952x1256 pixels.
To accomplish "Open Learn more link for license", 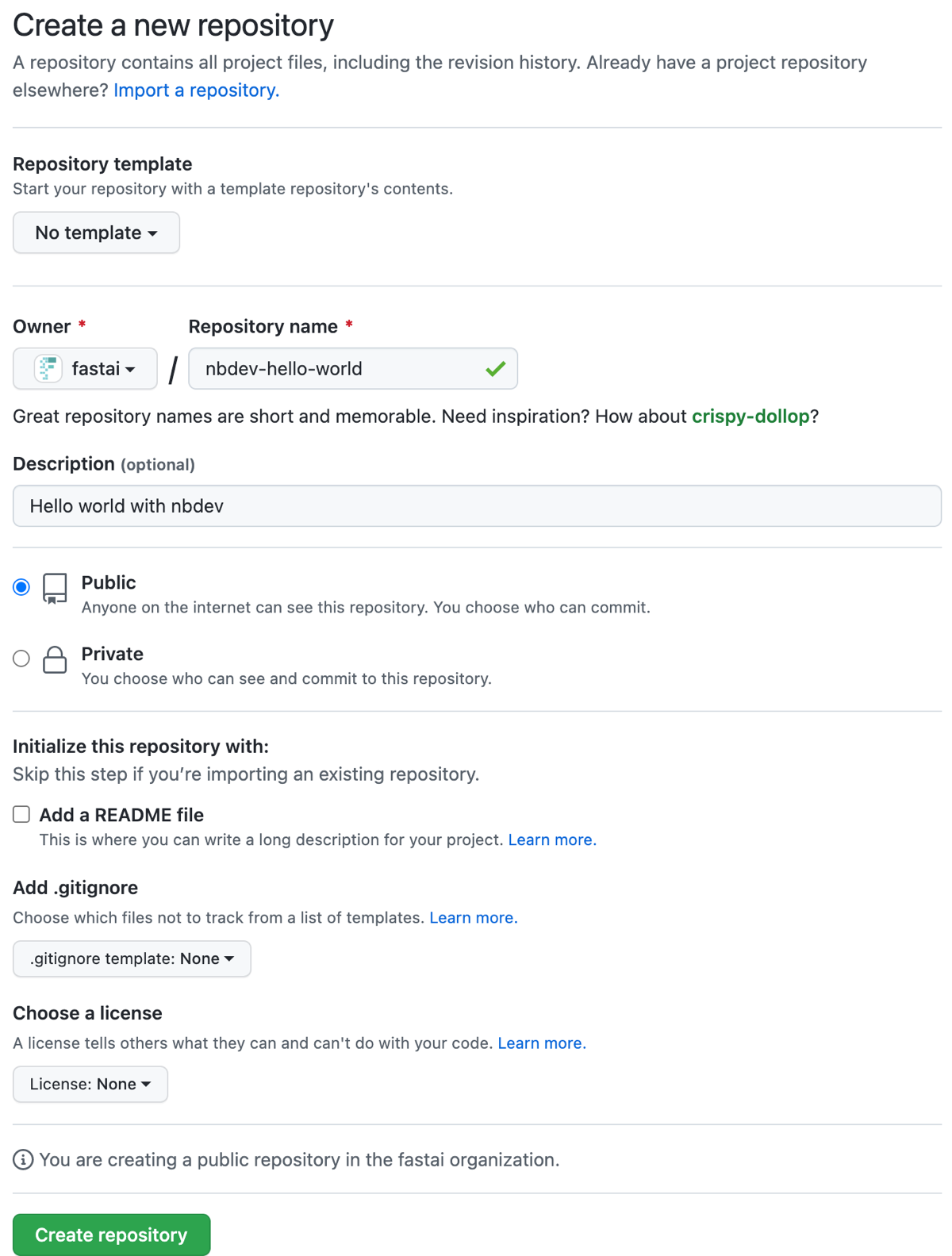I will [x=541, y=1043].
